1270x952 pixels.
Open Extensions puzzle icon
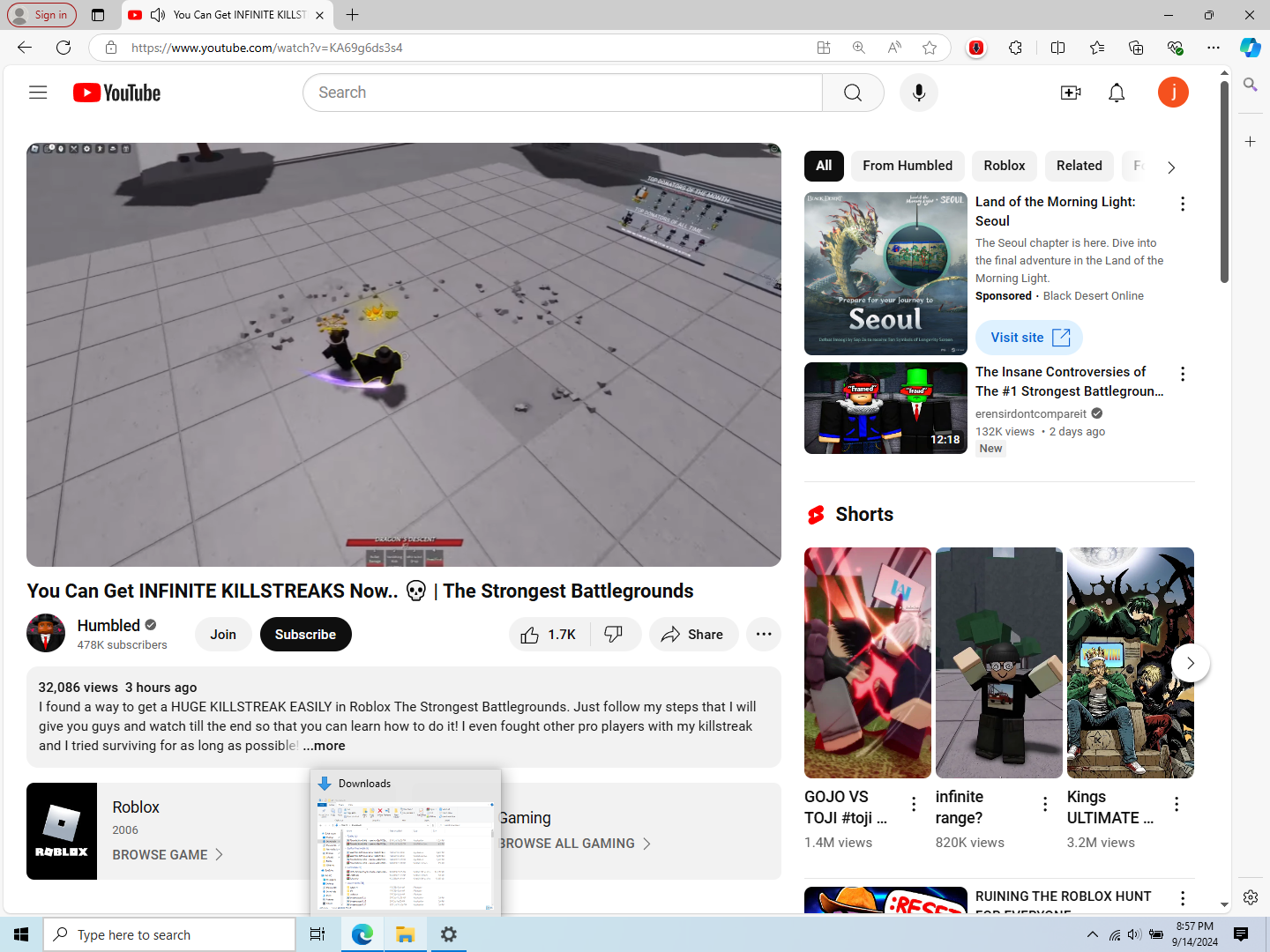click(x=1016, y=48)
